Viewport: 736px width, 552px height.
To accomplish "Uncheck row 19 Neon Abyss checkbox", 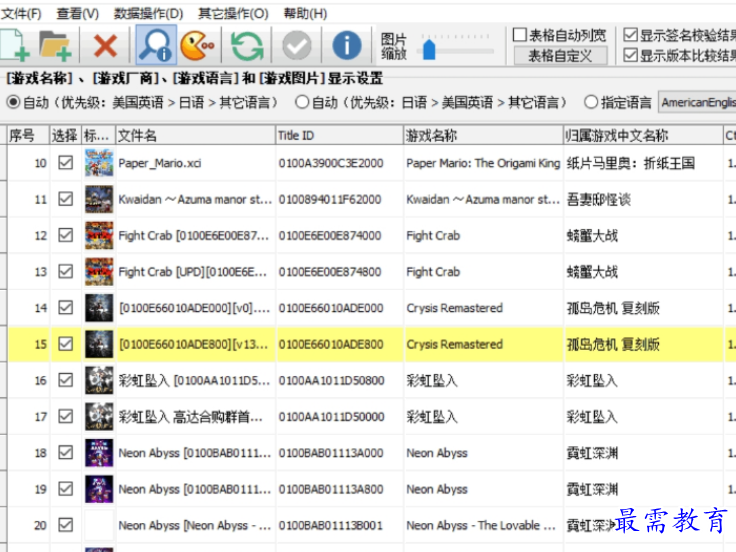I will coord(66,489).
